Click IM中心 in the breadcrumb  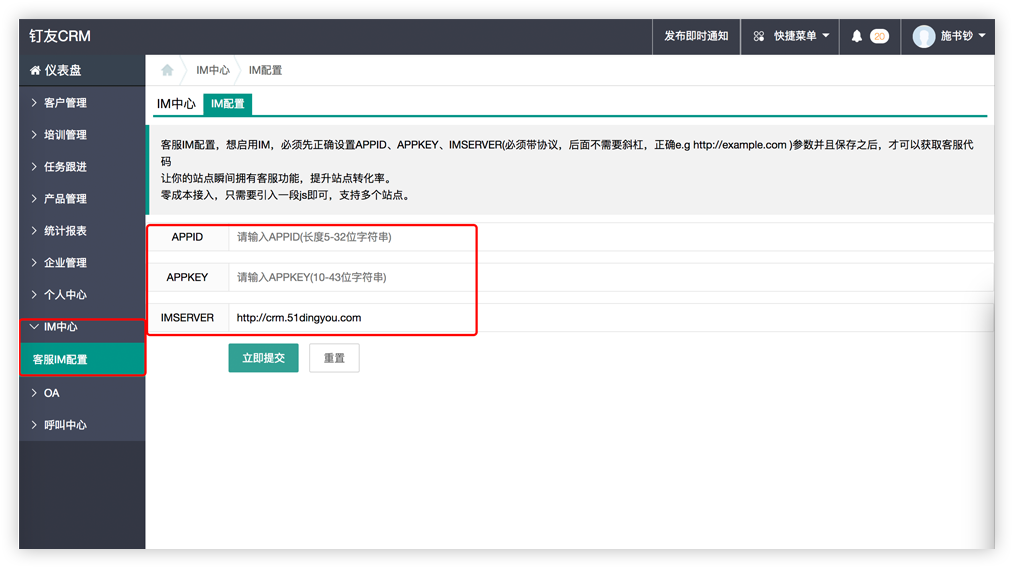coord(213,70)
